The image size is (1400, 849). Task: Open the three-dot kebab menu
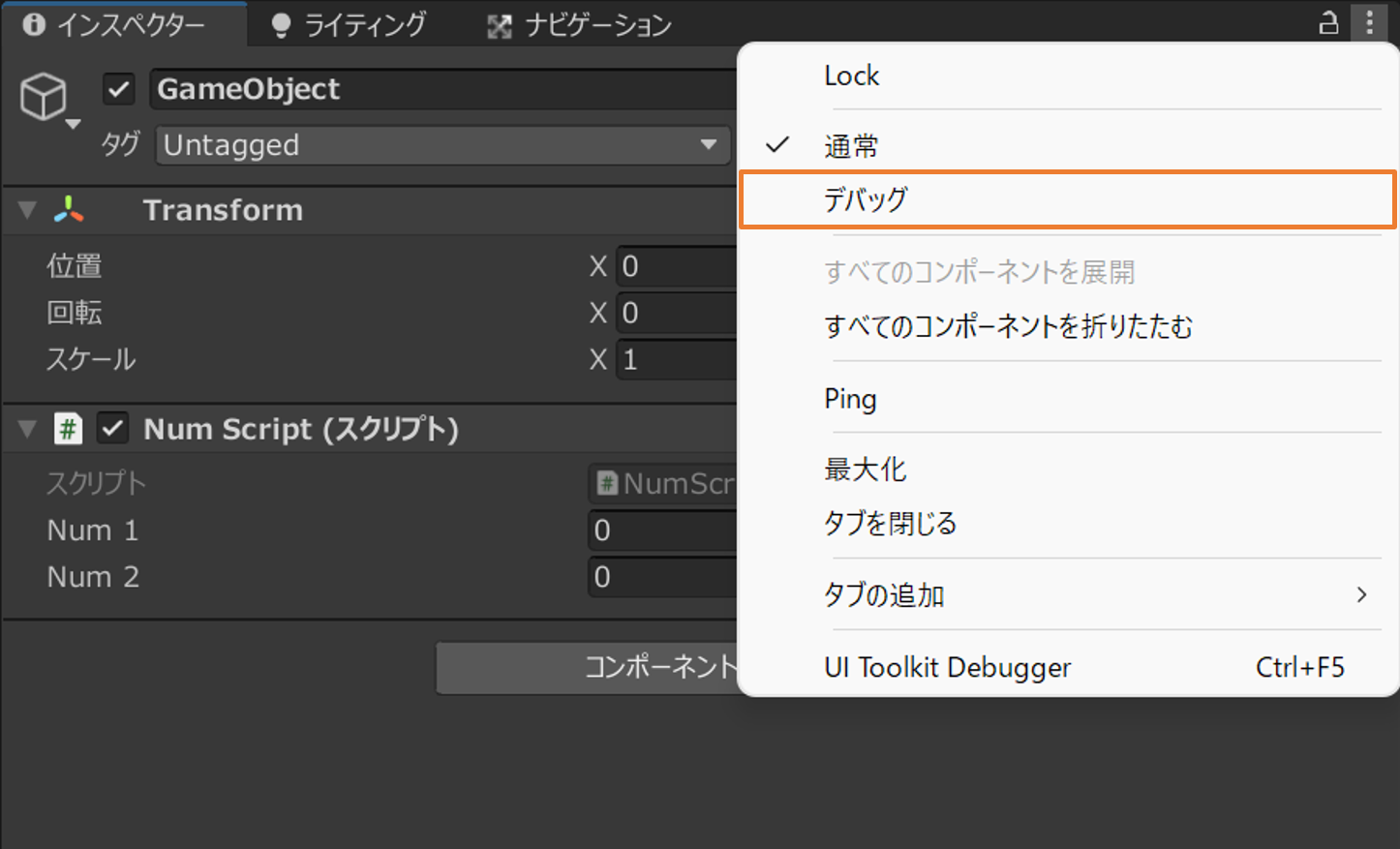click(x=1370, y=22)
